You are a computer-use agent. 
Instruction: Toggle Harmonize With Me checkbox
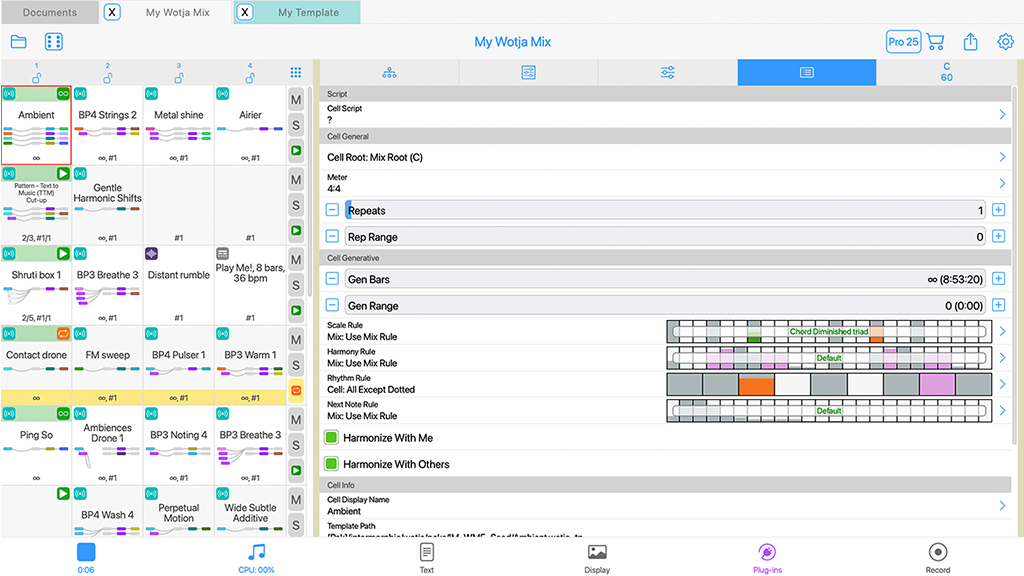tap(332, 438)
